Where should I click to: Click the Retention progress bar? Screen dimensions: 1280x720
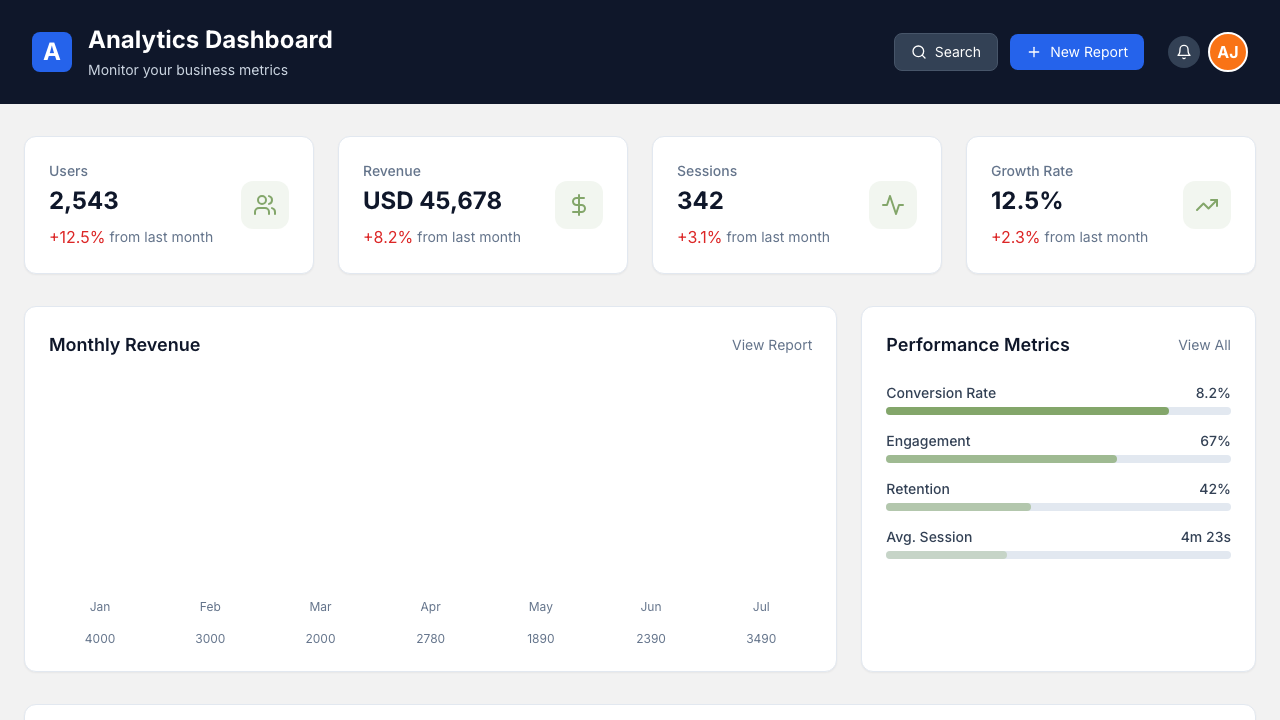[1058, 507]
